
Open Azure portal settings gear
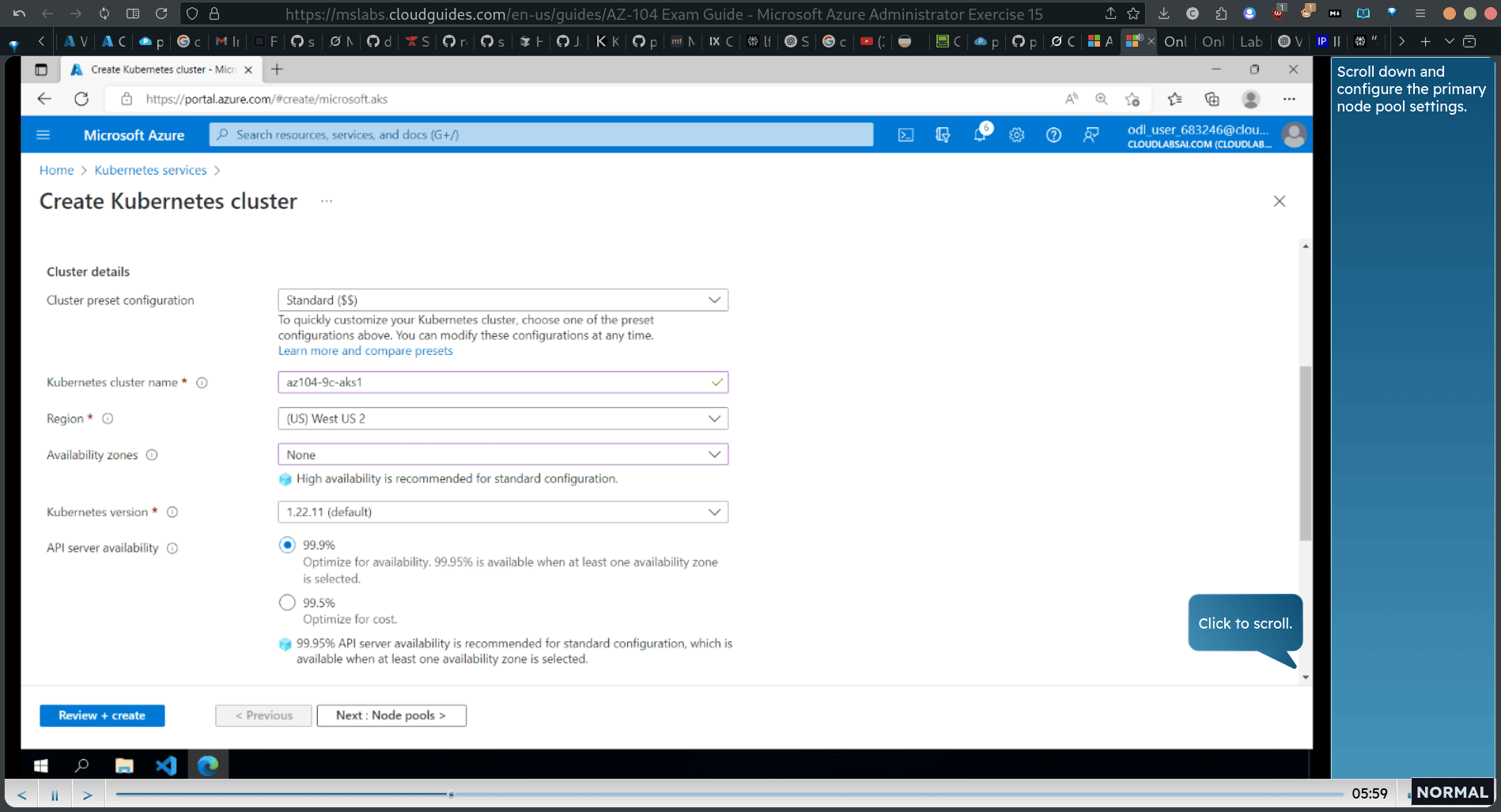click(1017, 135)
